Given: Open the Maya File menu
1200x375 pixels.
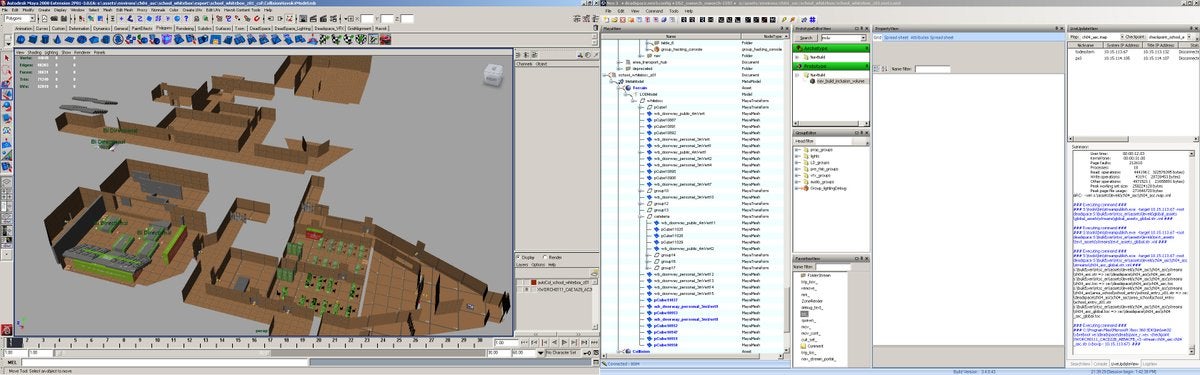Looking at the screenshot, I should 5,10.
